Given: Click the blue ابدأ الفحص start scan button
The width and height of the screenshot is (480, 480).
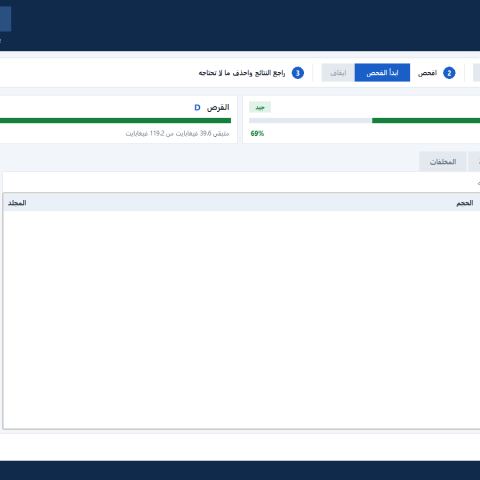Looking at the screenshot, I should 382,73.
